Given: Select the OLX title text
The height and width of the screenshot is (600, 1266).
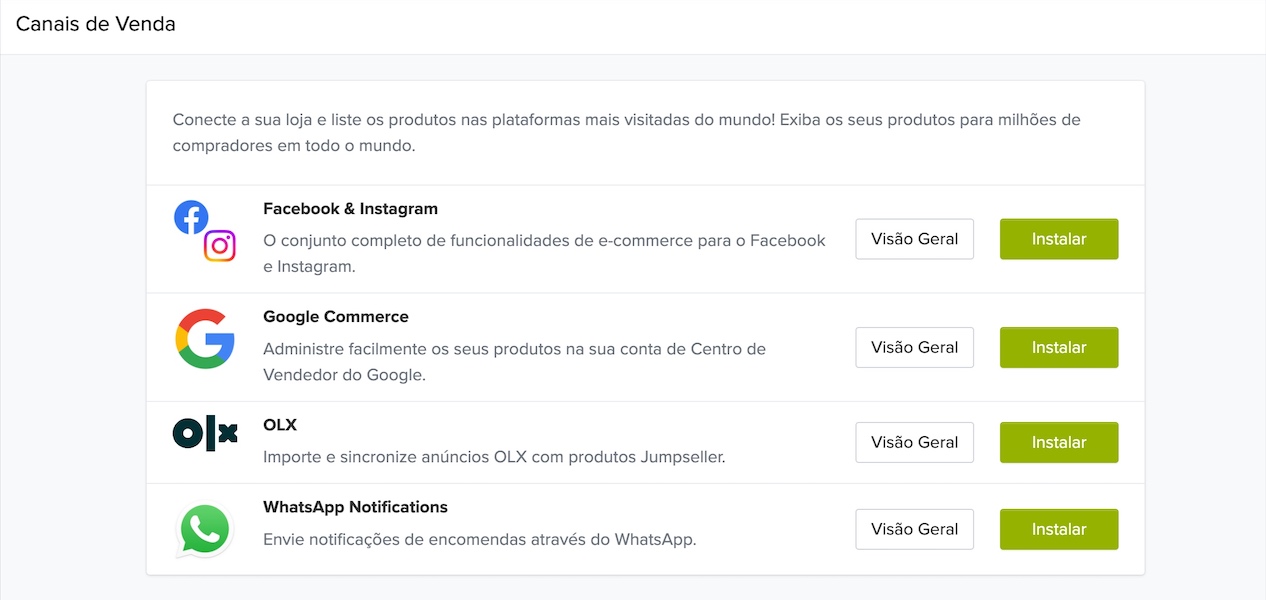Looking at the screenshot, I should pos(280,425).
